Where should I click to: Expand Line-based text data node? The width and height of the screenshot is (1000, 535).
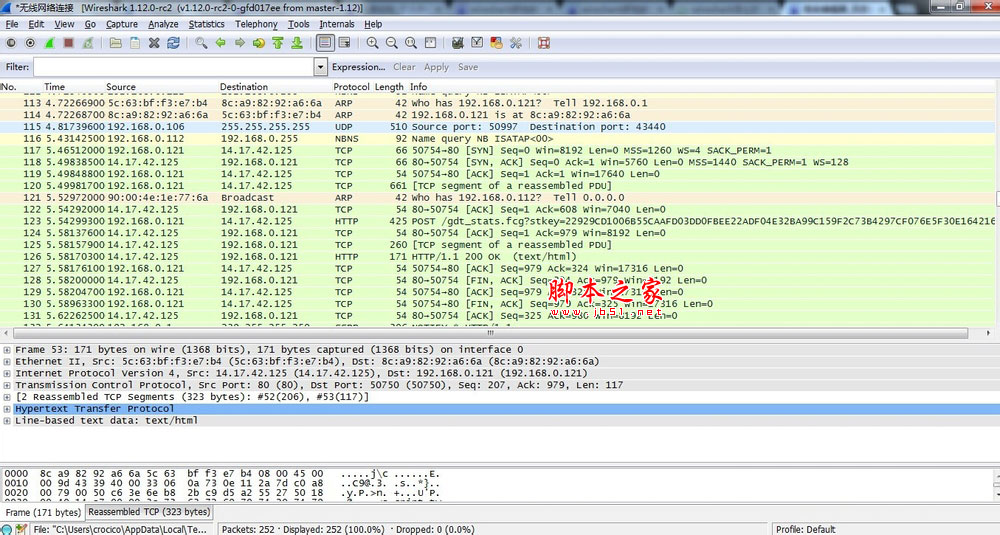pyautogui.click(x=7, y=421)
